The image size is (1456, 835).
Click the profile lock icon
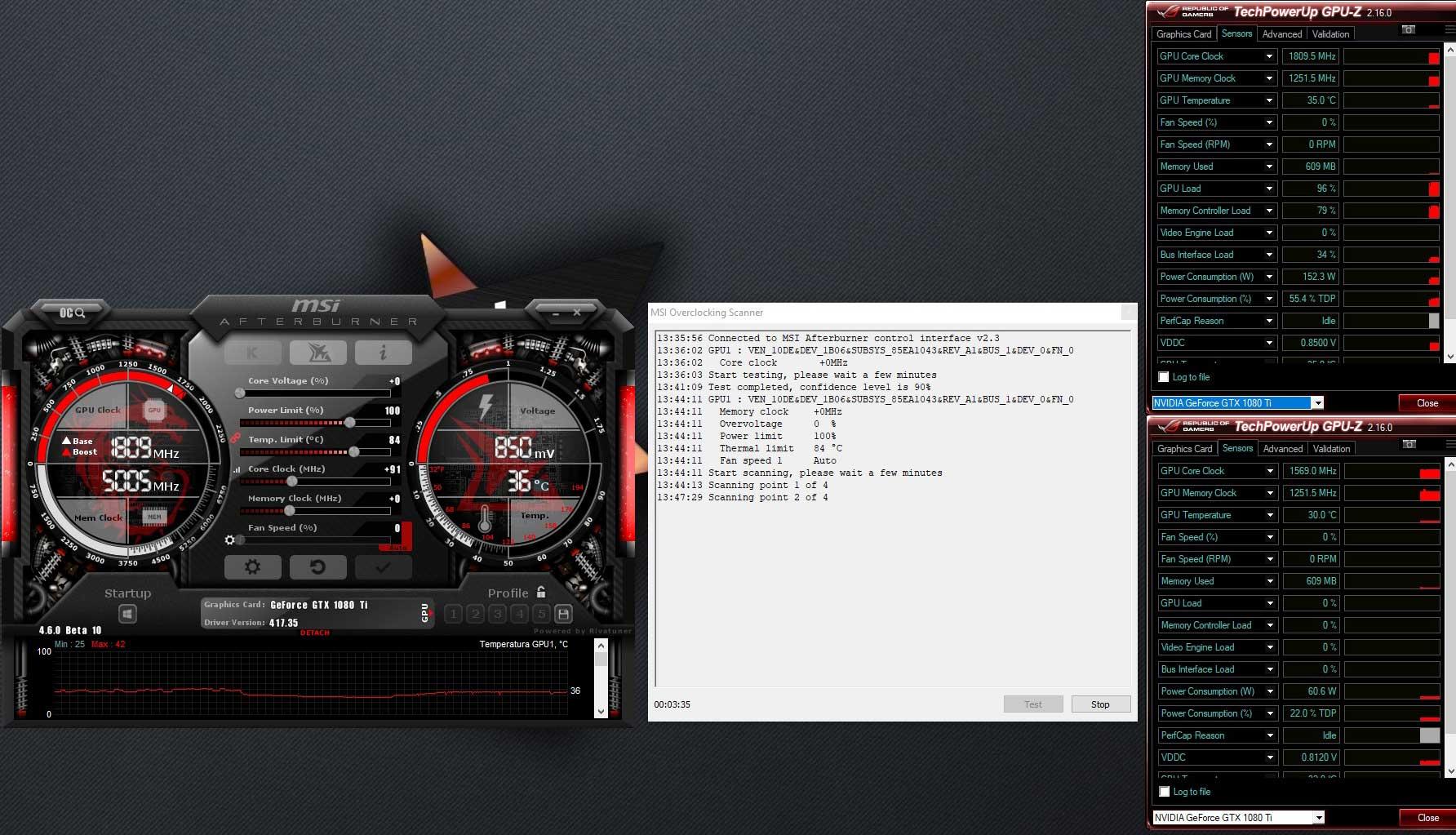(x=540, y=593)
